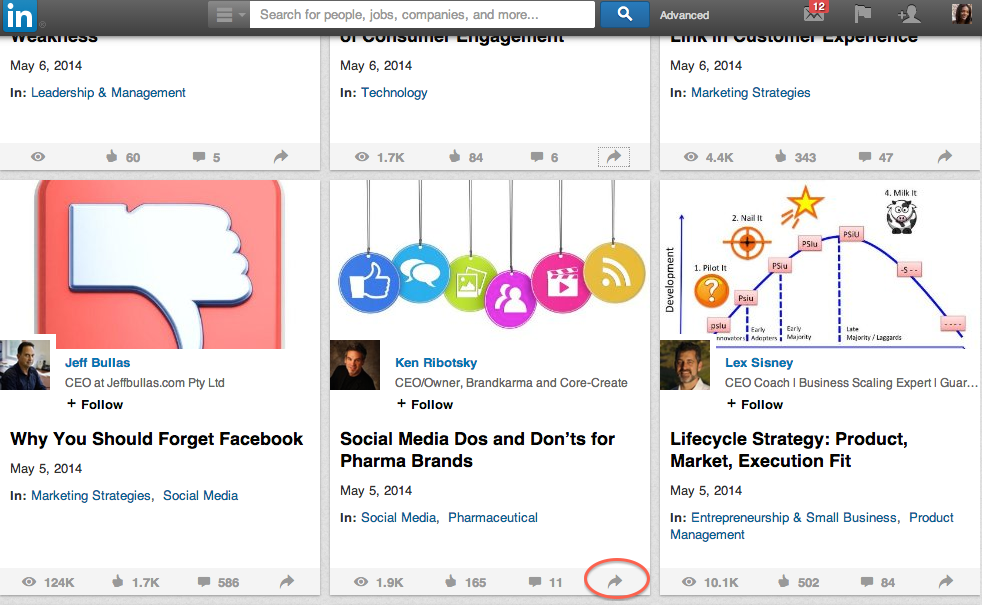Open the messages envelope with 12 badge
The height and width of the screenshot is (605, 982).
coord(815,13)
